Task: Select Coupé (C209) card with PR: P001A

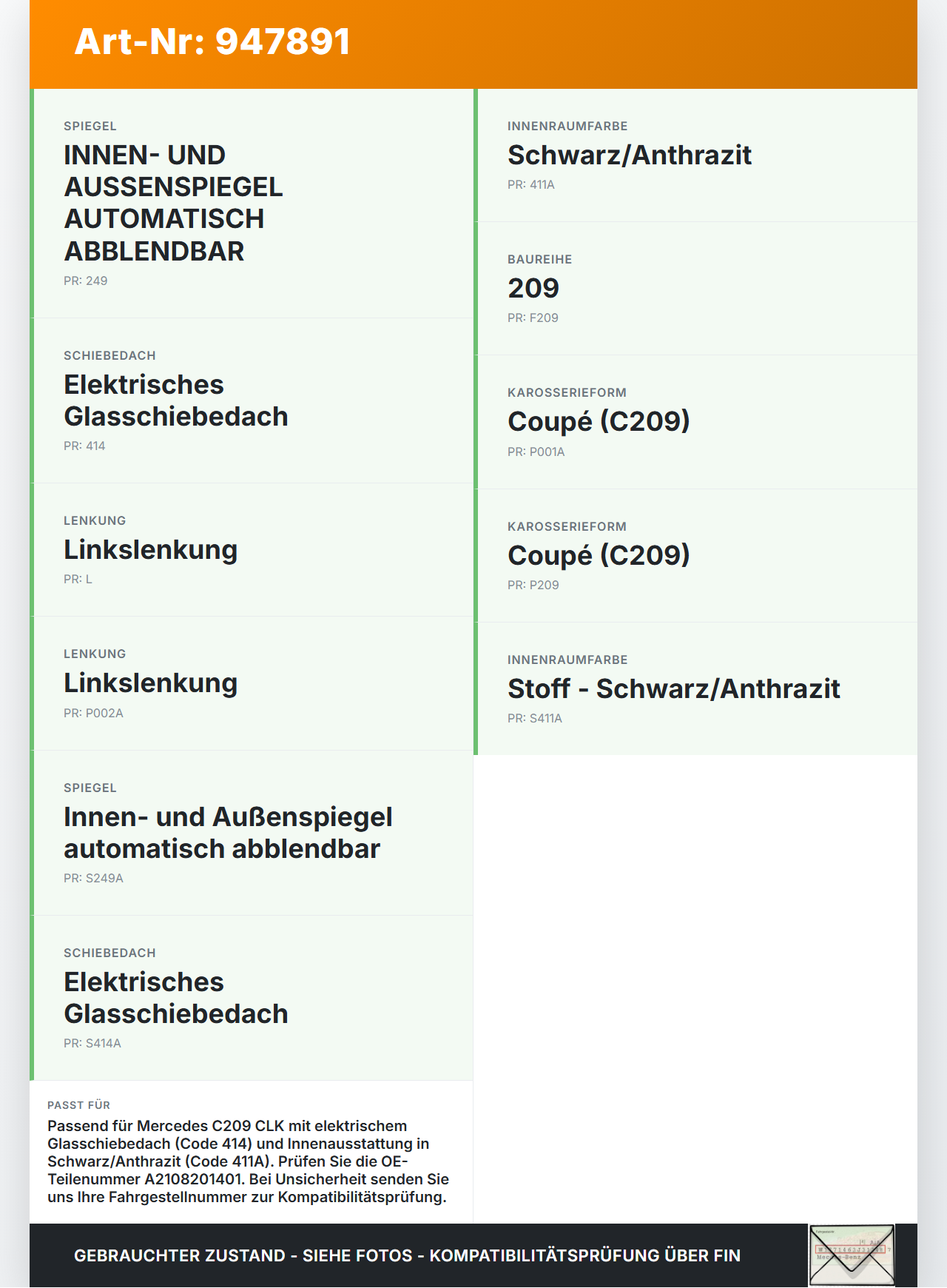Action: 695,422
